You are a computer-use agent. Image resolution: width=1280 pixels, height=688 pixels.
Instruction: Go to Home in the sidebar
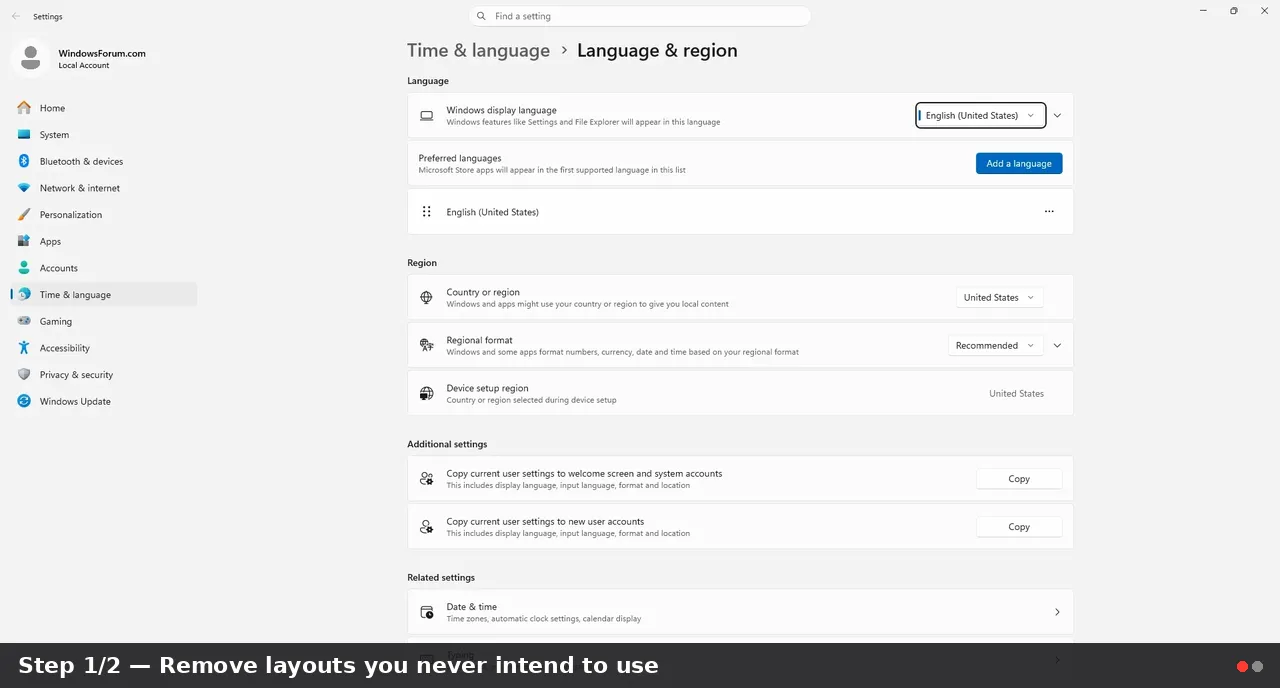tap(104, 108)
